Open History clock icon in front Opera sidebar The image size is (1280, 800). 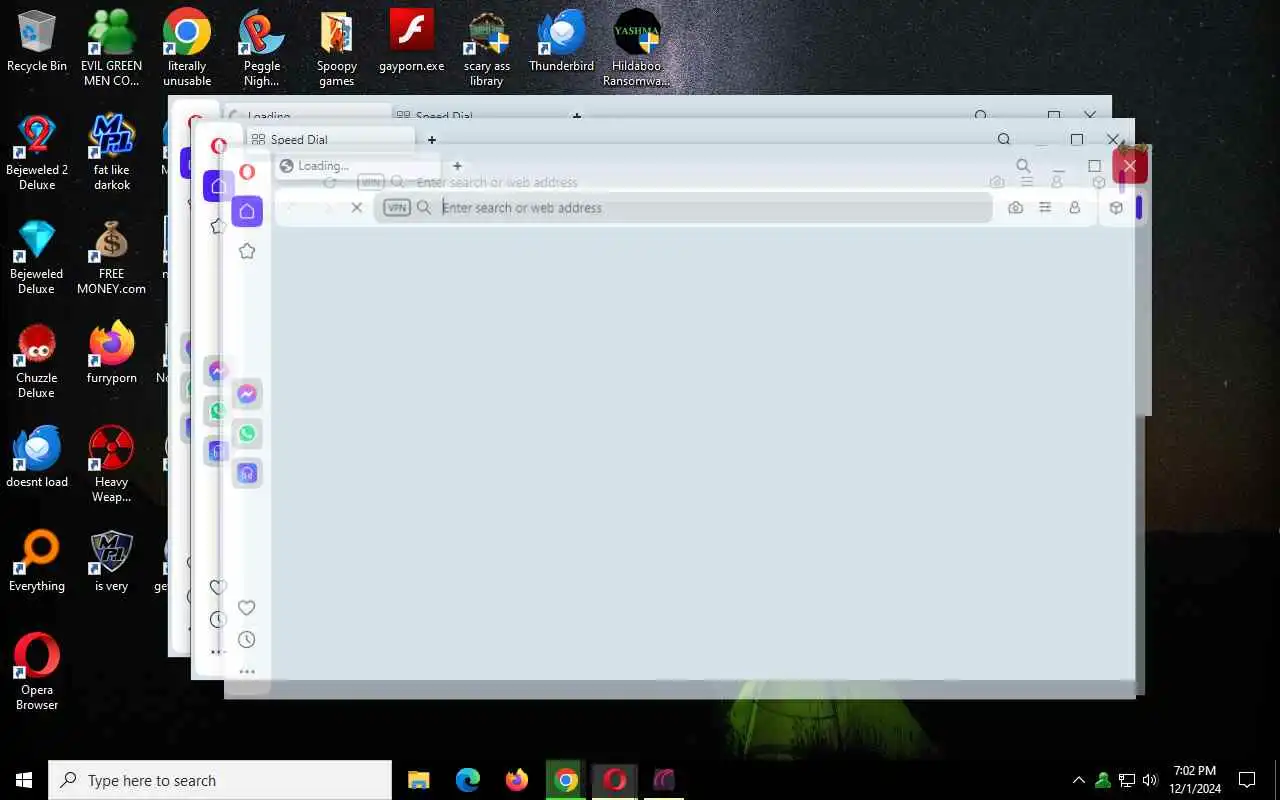[247, 639]
